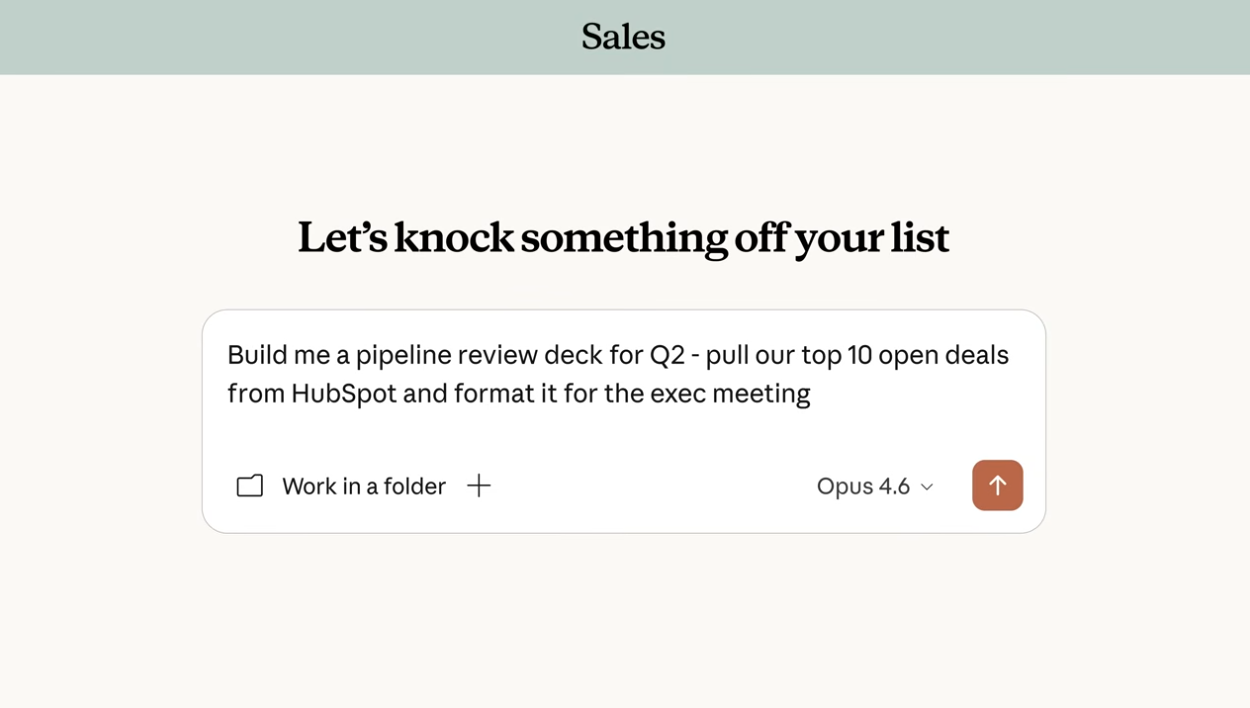Select the 'Sales' header tab at the top
The image size is (1250, 708).
click(x=623, y=37)
